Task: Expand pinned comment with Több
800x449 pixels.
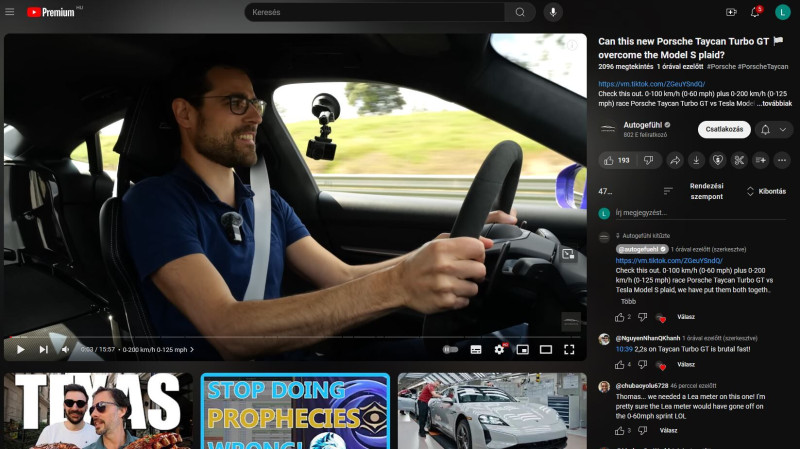Action: coord(628,302)
